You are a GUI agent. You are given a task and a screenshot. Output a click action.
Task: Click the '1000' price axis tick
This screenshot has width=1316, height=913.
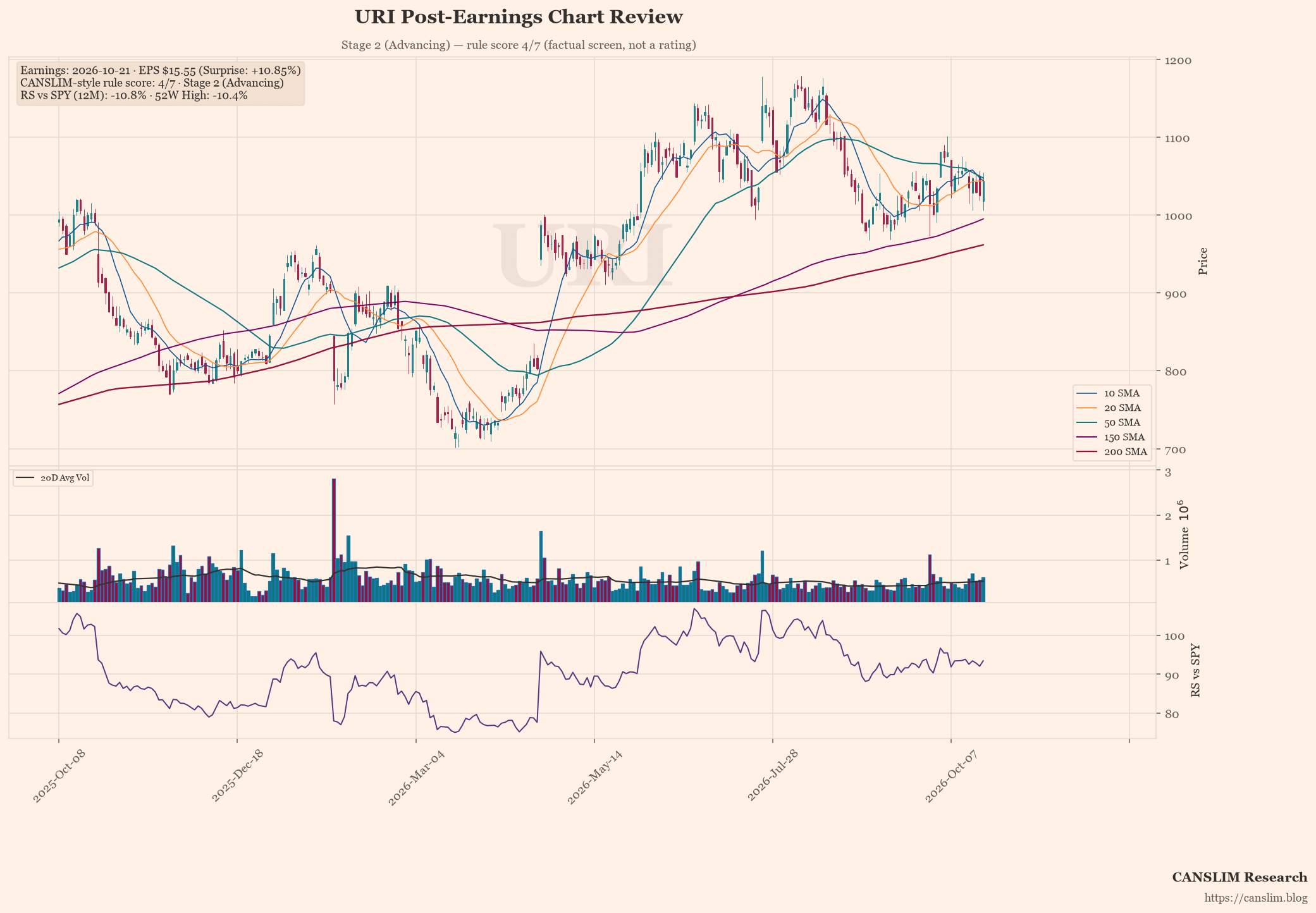tap(1178, 216)
